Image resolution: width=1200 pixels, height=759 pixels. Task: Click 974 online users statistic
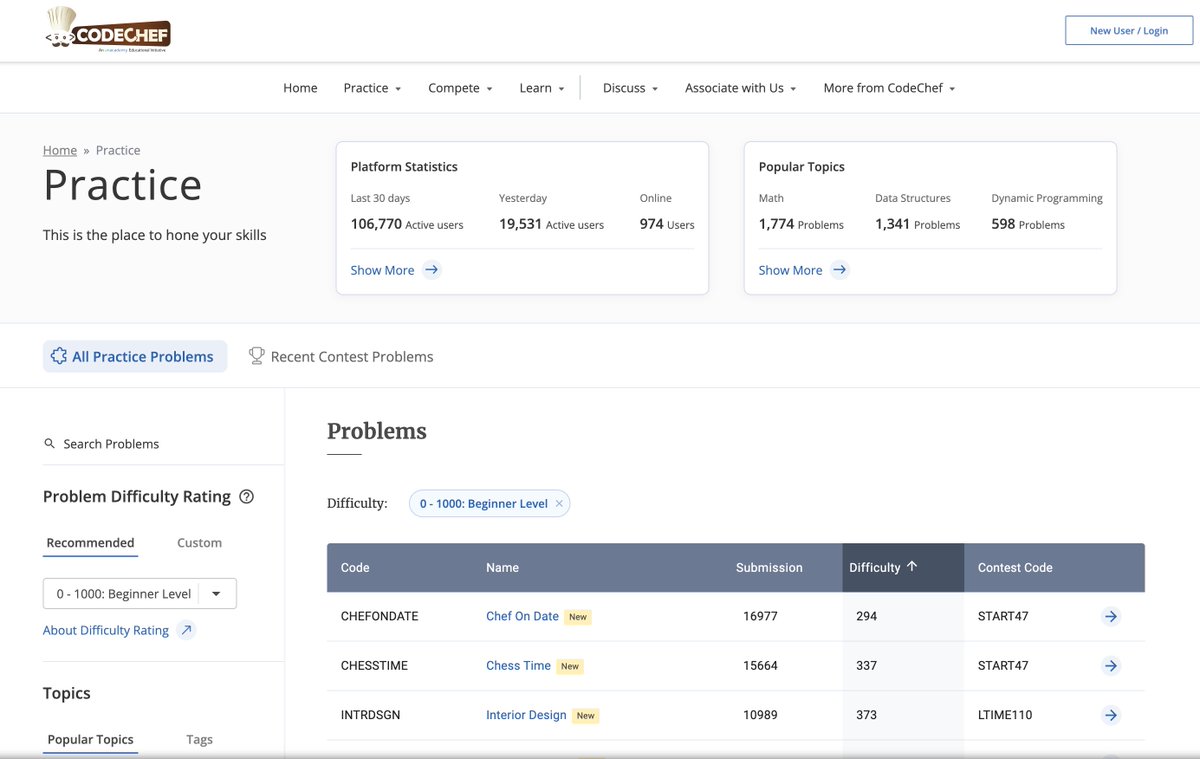click(x=667, y=224)
